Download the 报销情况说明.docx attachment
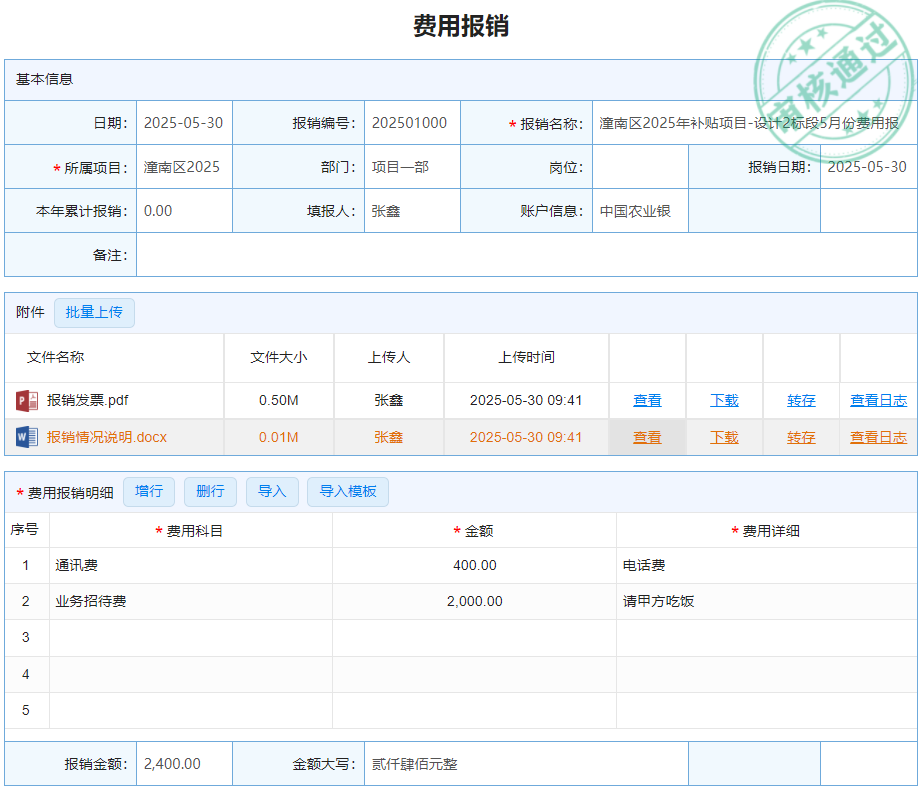This screenshot has height=790, width=922. [x=724, y=437]
